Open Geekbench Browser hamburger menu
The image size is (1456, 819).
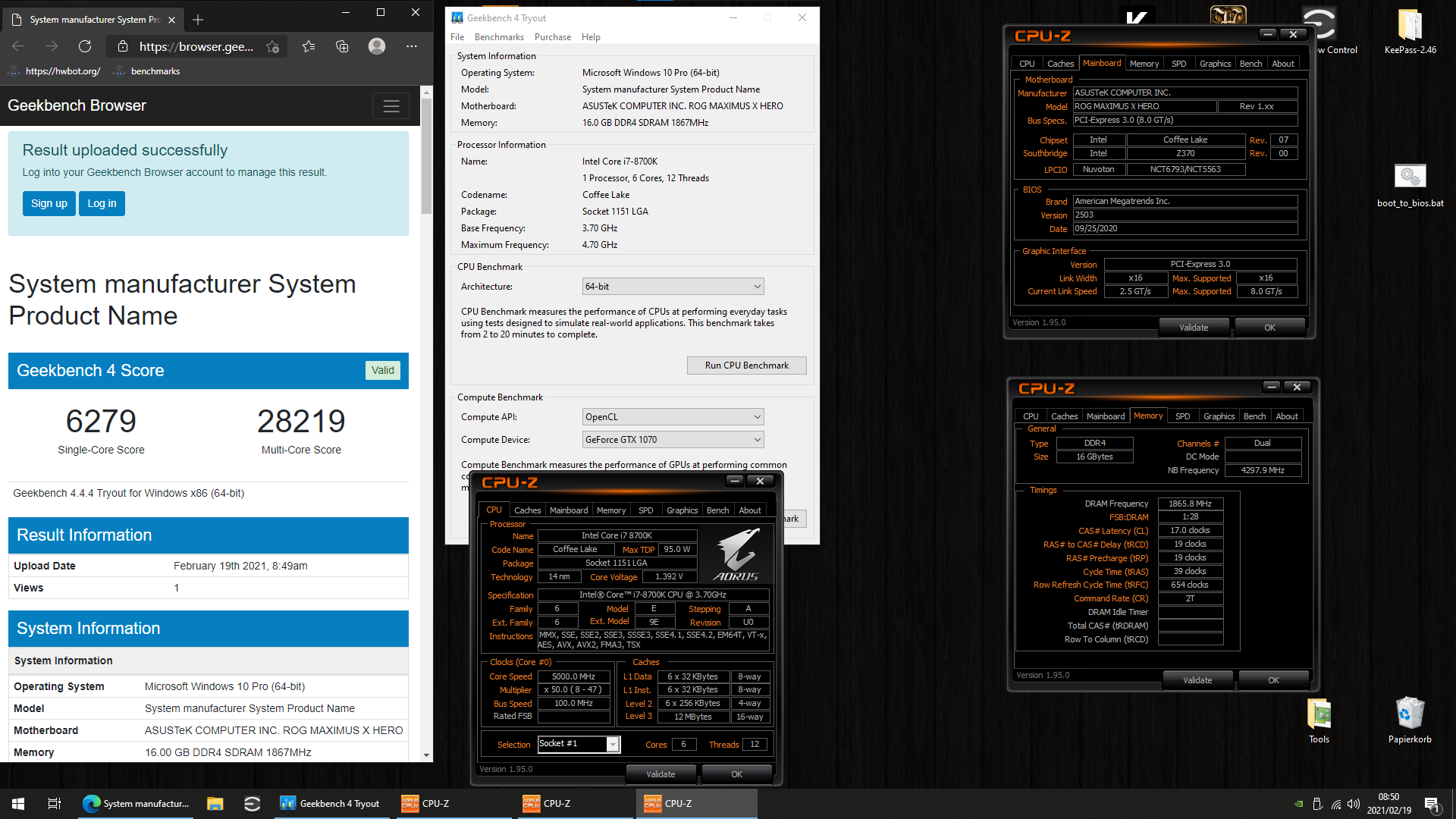[391, 106]
